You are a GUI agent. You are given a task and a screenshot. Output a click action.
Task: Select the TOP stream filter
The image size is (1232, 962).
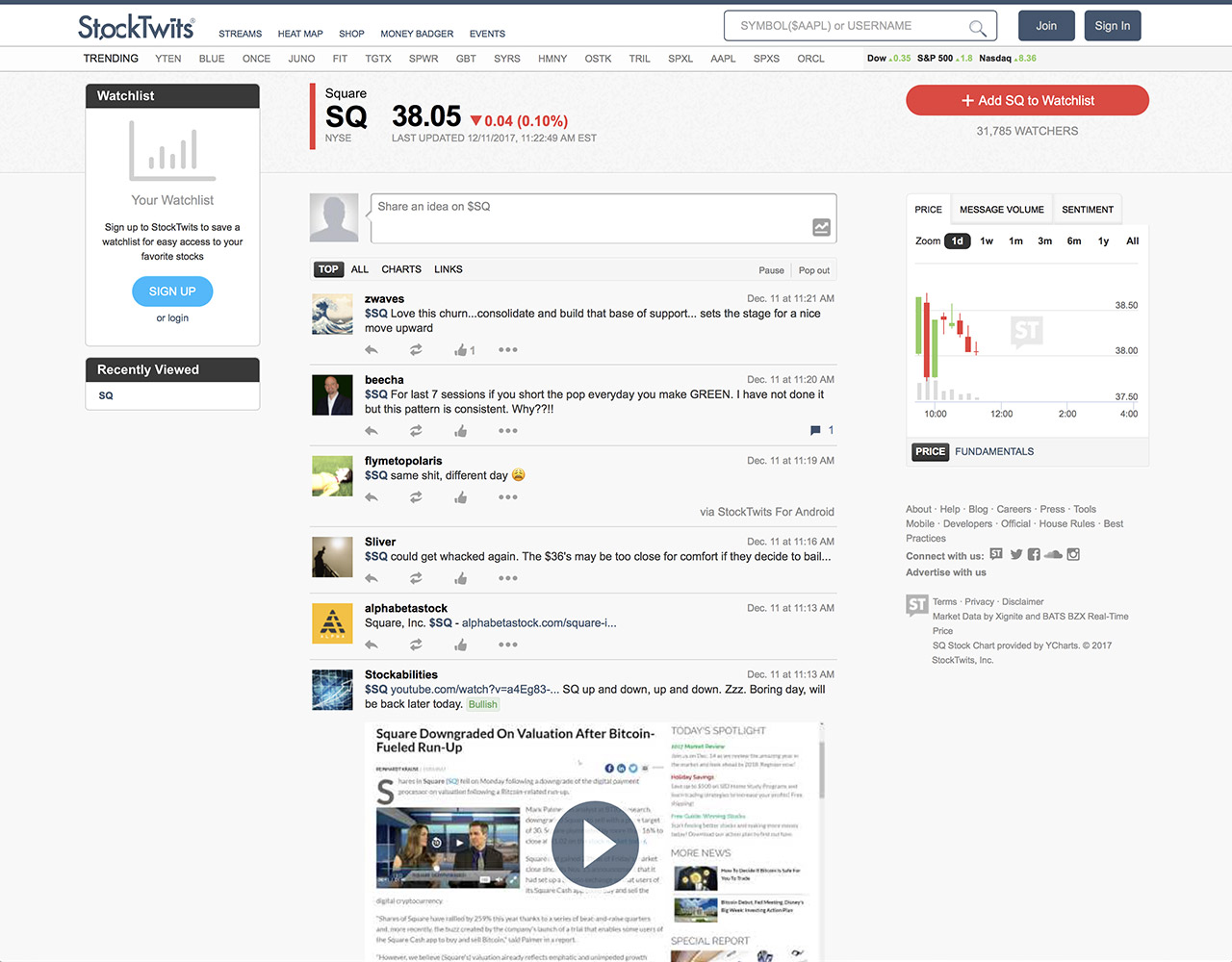tap(328, 269)
